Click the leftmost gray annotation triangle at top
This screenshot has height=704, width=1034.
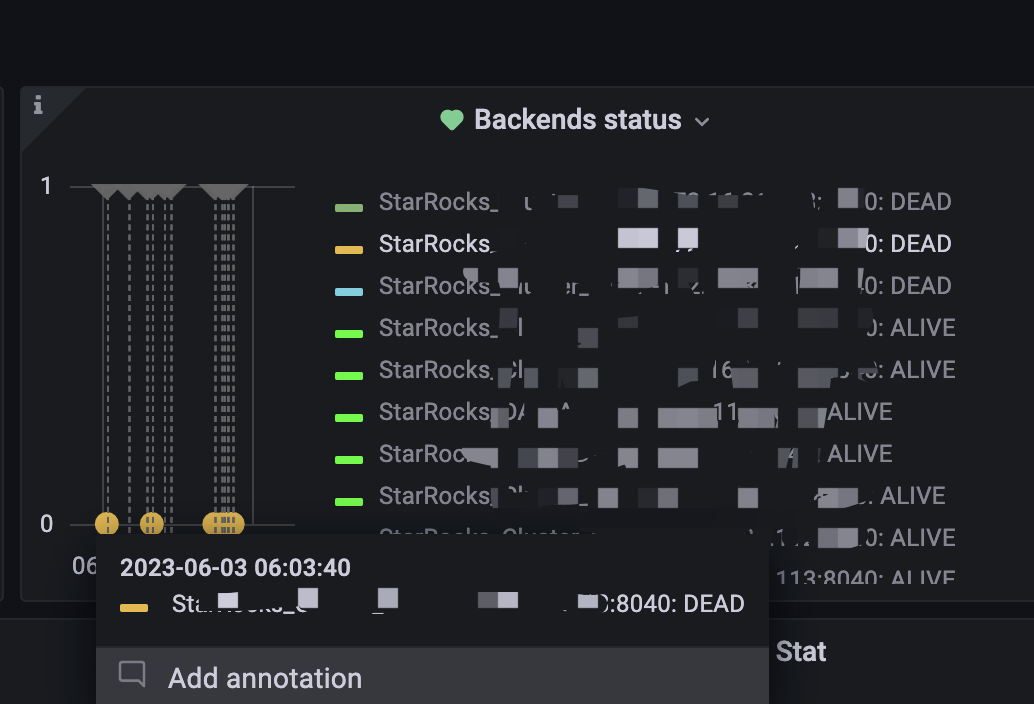106,192
